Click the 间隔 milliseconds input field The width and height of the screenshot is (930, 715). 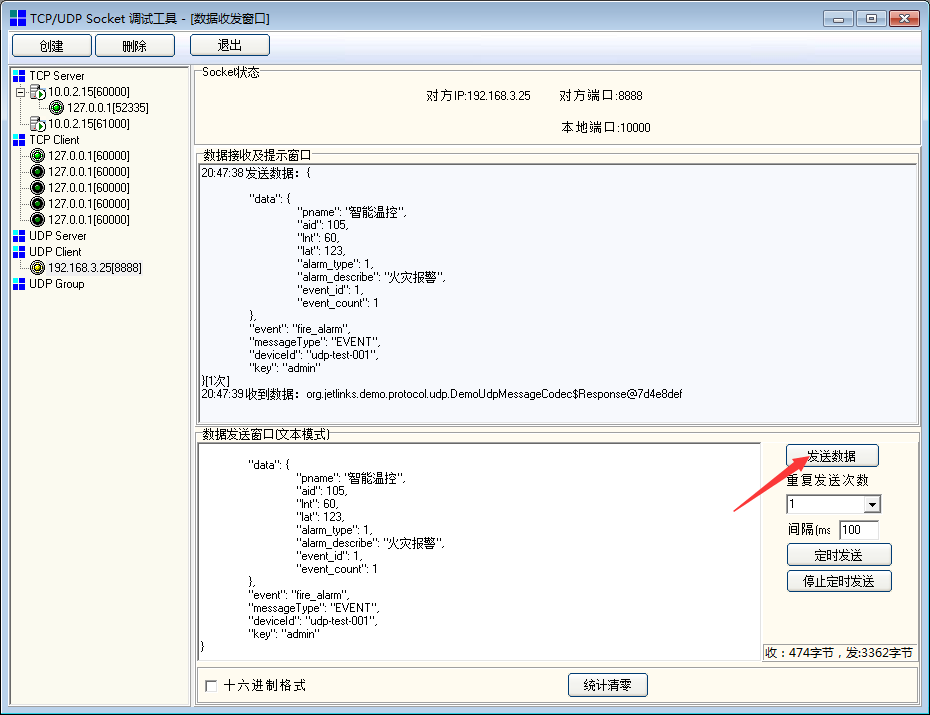[858, 530]
